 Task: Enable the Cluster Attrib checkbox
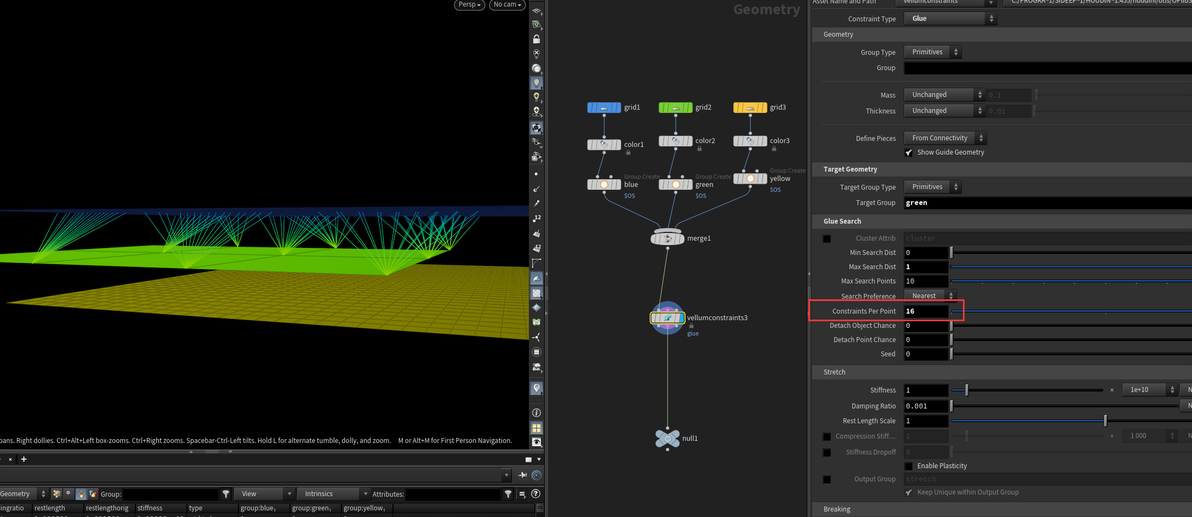826,239
